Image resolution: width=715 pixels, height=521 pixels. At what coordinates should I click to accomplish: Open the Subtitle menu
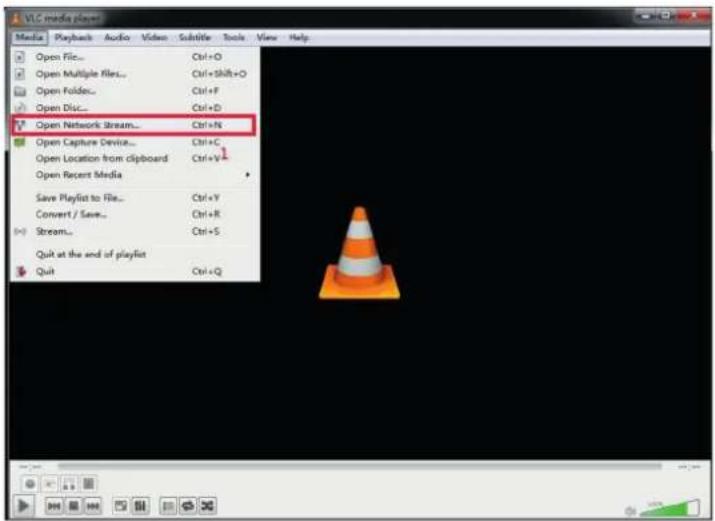(195, 37)
